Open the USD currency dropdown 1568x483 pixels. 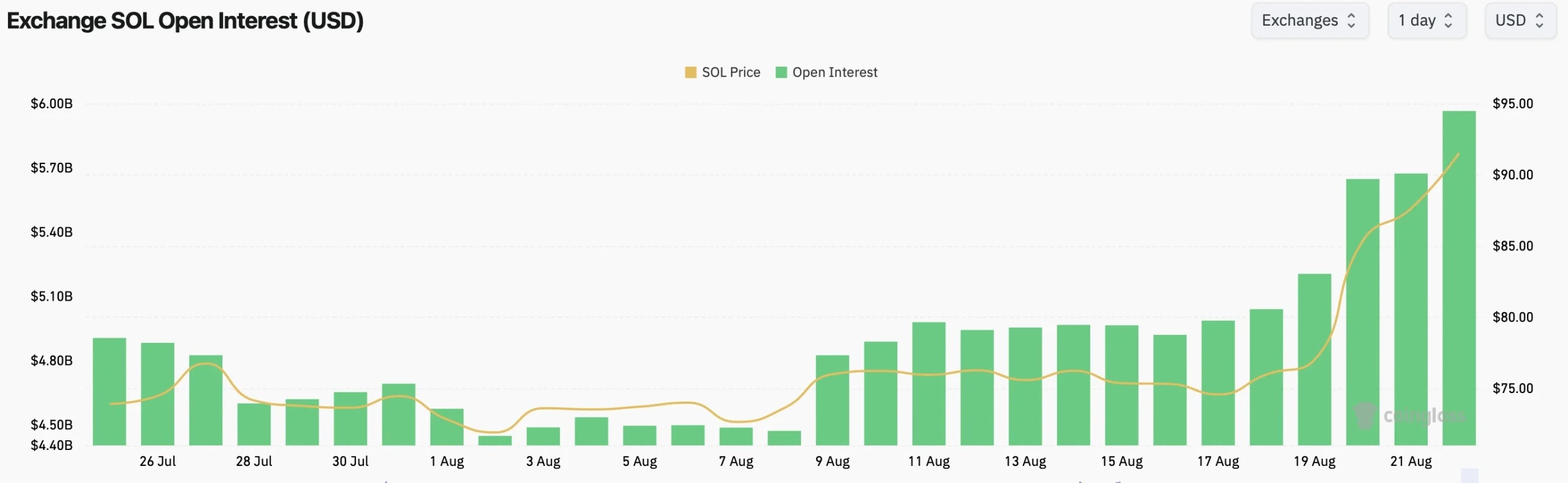[x=1521, y=21]
